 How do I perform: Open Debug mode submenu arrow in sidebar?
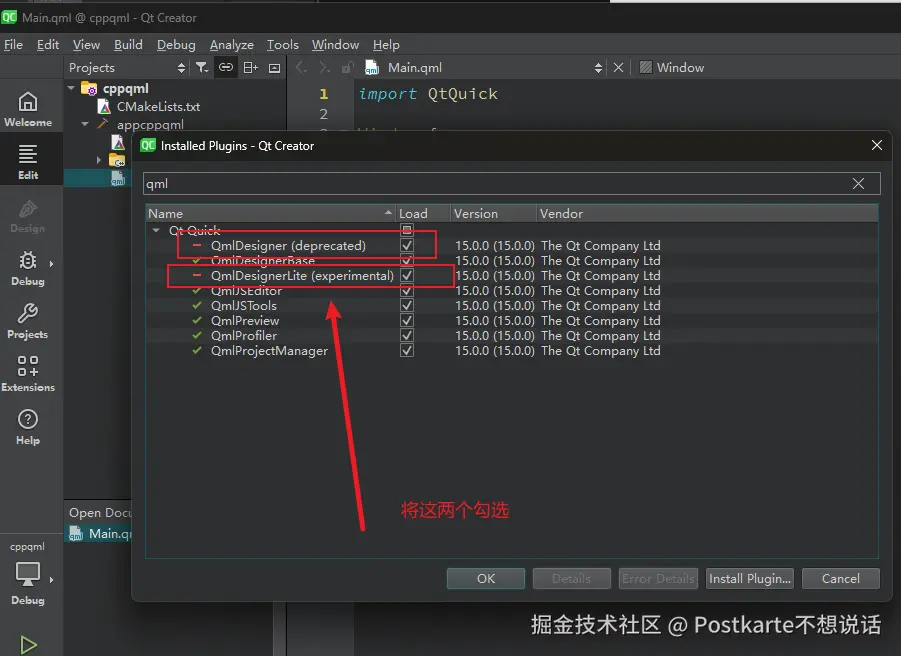click(x=51, y=264)
